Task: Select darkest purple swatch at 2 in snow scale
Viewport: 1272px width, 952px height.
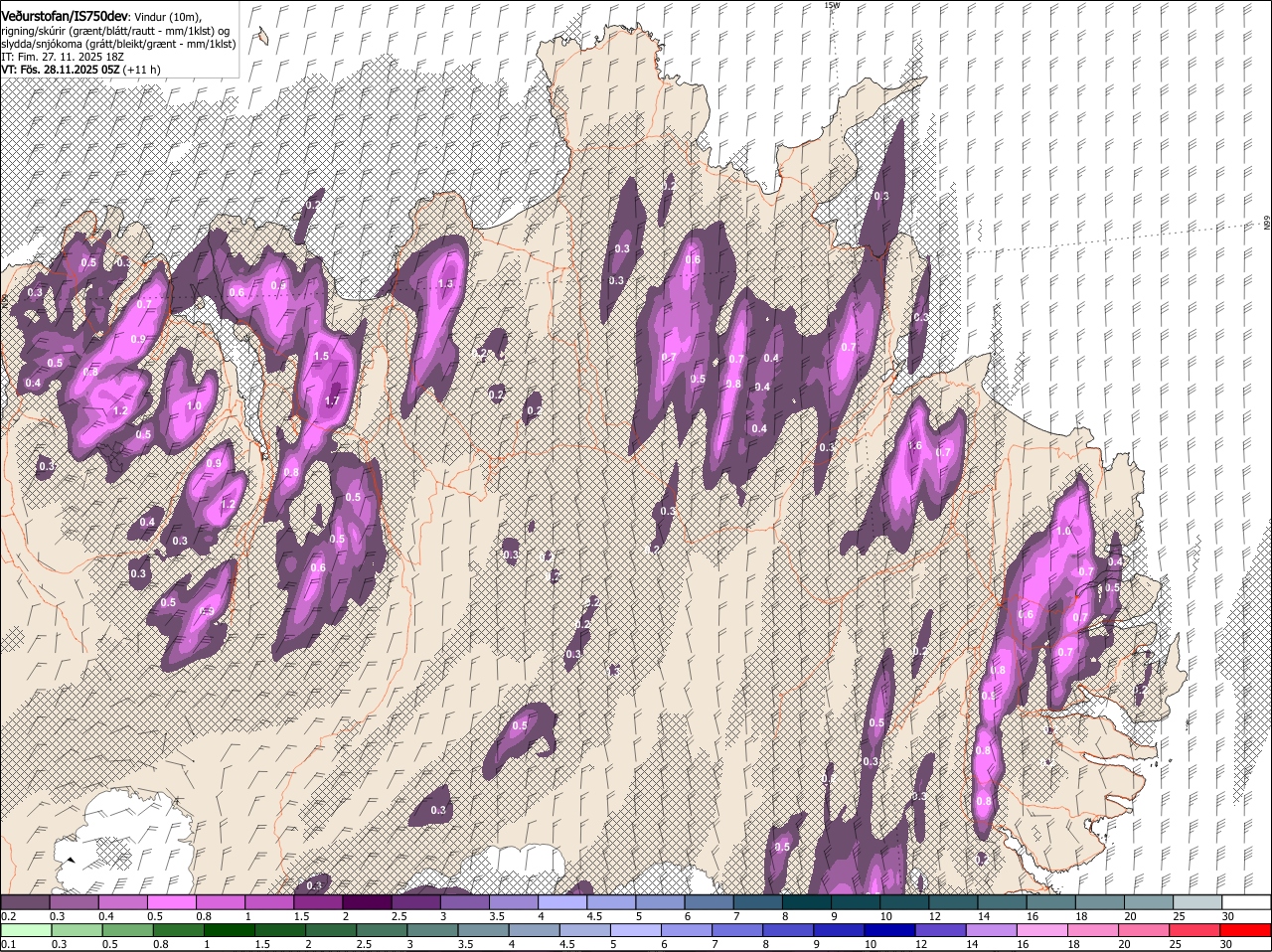Action: 366,901
